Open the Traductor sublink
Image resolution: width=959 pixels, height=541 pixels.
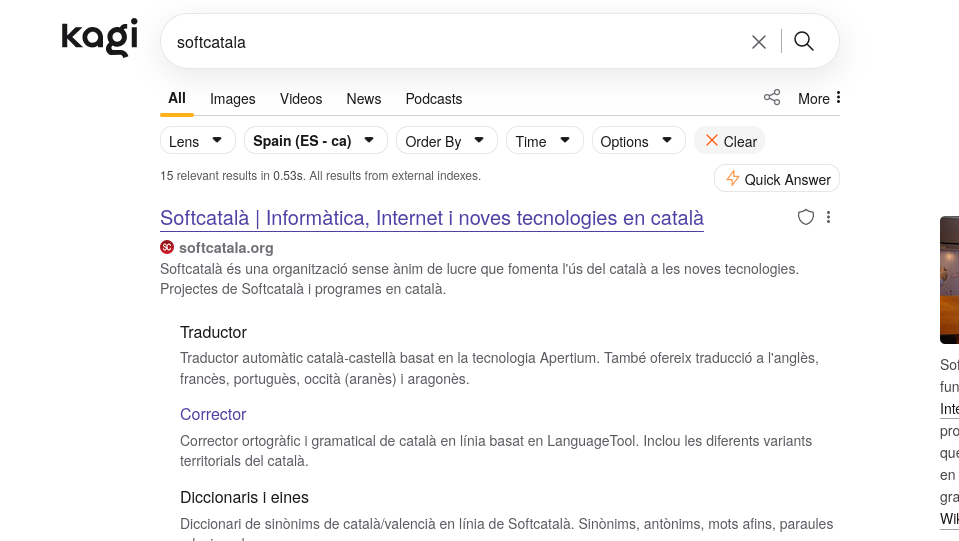click(x=213, y=333)
